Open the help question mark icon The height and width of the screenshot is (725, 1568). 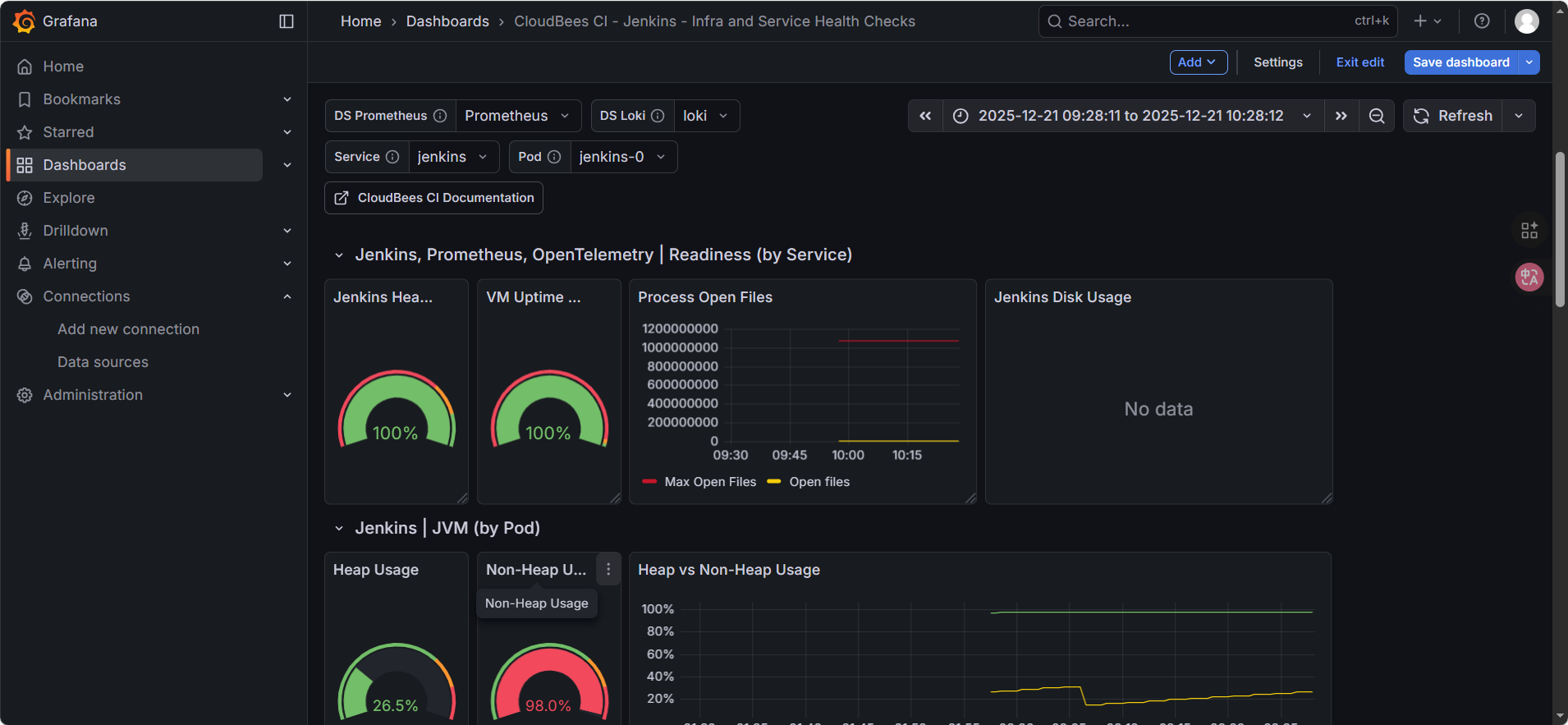click(x=1482, y=21)
